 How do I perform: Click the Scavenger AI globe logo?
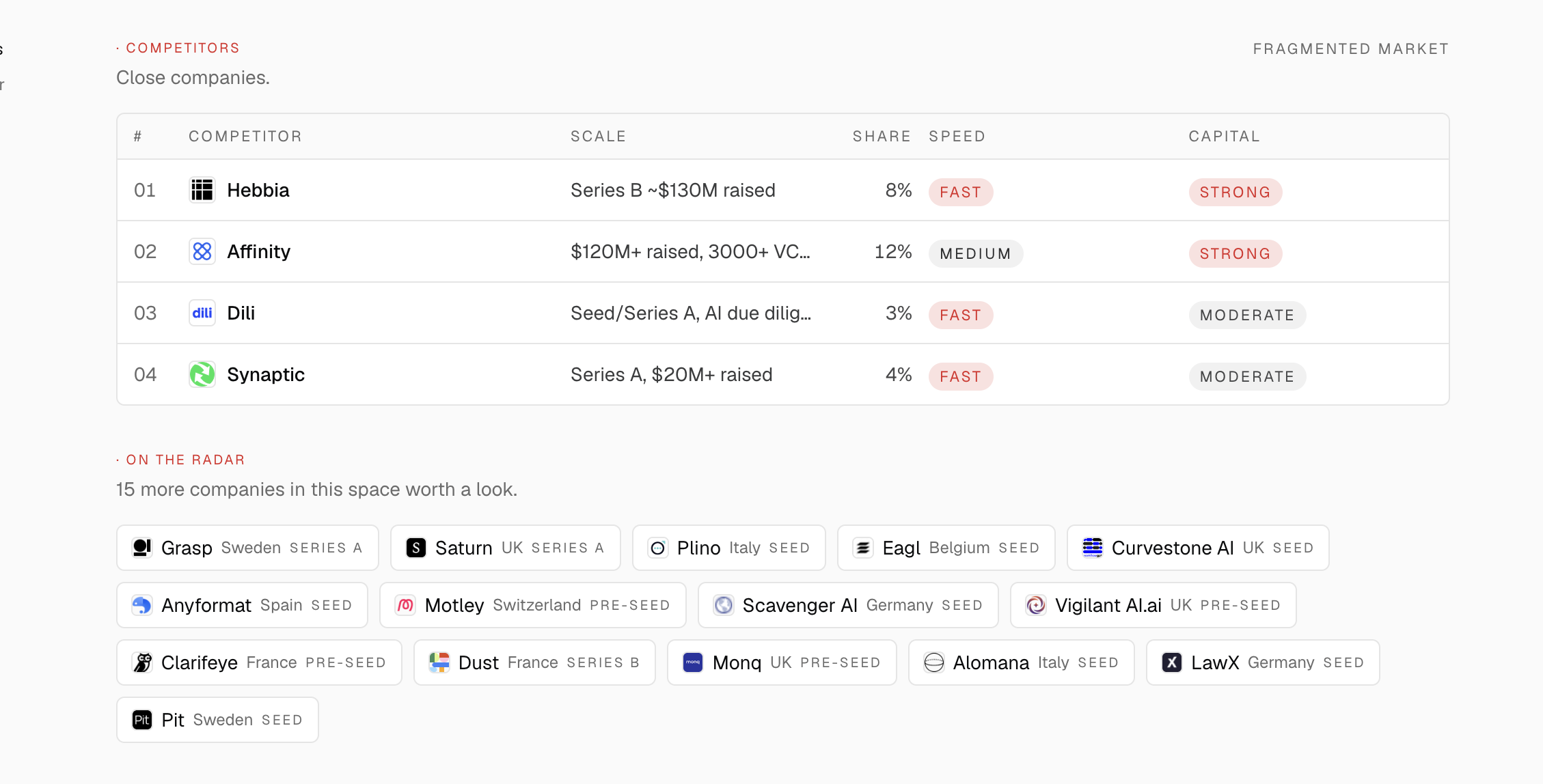coord(724,605)
